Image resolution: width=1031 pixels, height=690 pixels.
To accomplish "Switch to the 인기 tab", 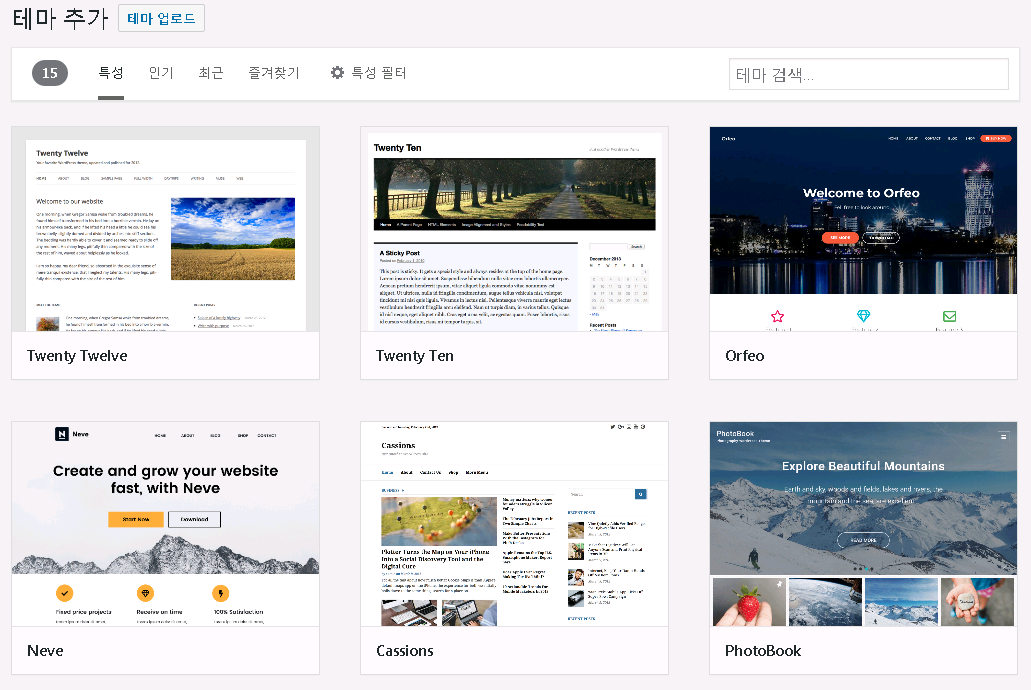I will pos(161,73).
